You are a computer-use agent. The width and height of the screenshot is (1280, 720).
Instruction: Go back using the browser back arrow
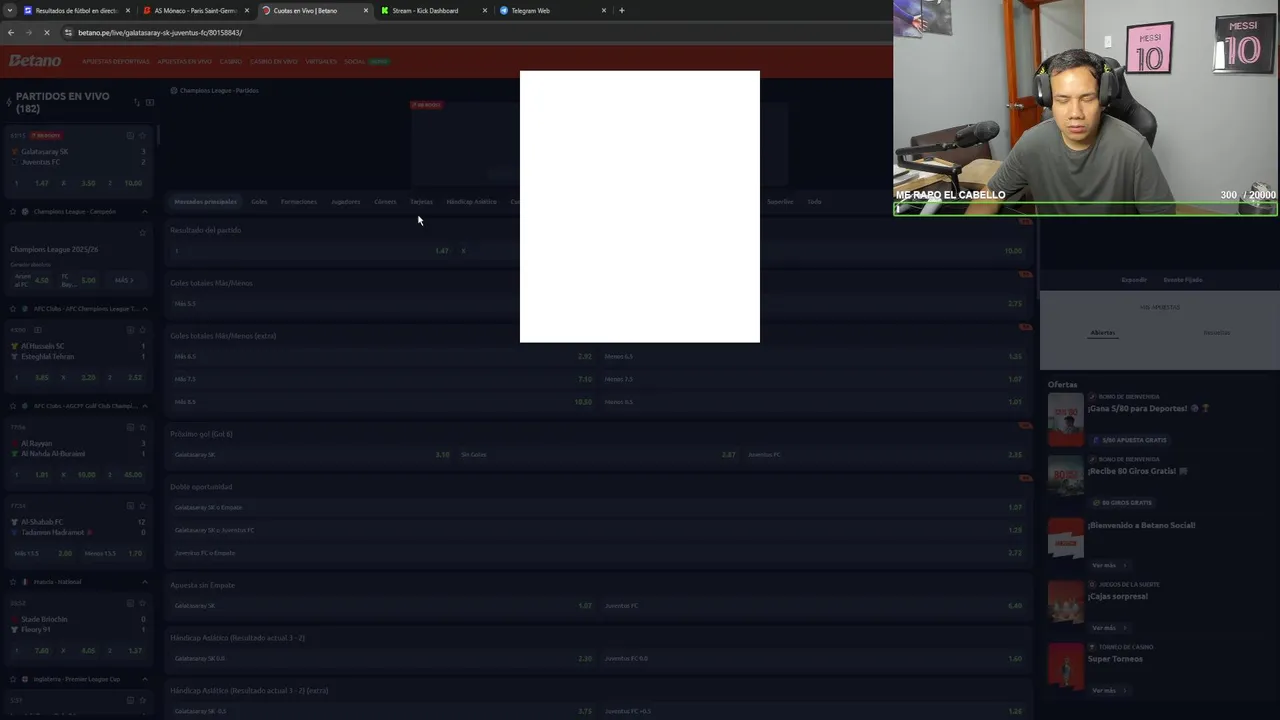11,33
